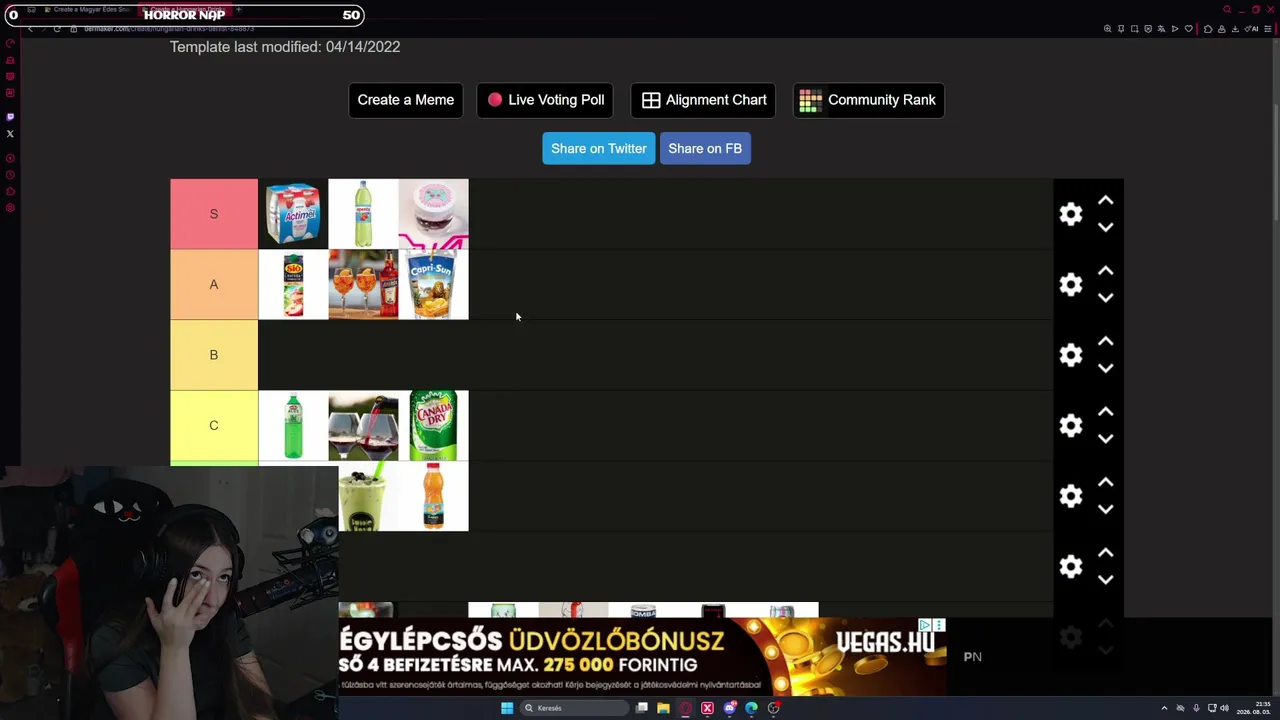1280x720 pixels.
Task: Open the Windows Start menu
Action: (x=507, y=708)
